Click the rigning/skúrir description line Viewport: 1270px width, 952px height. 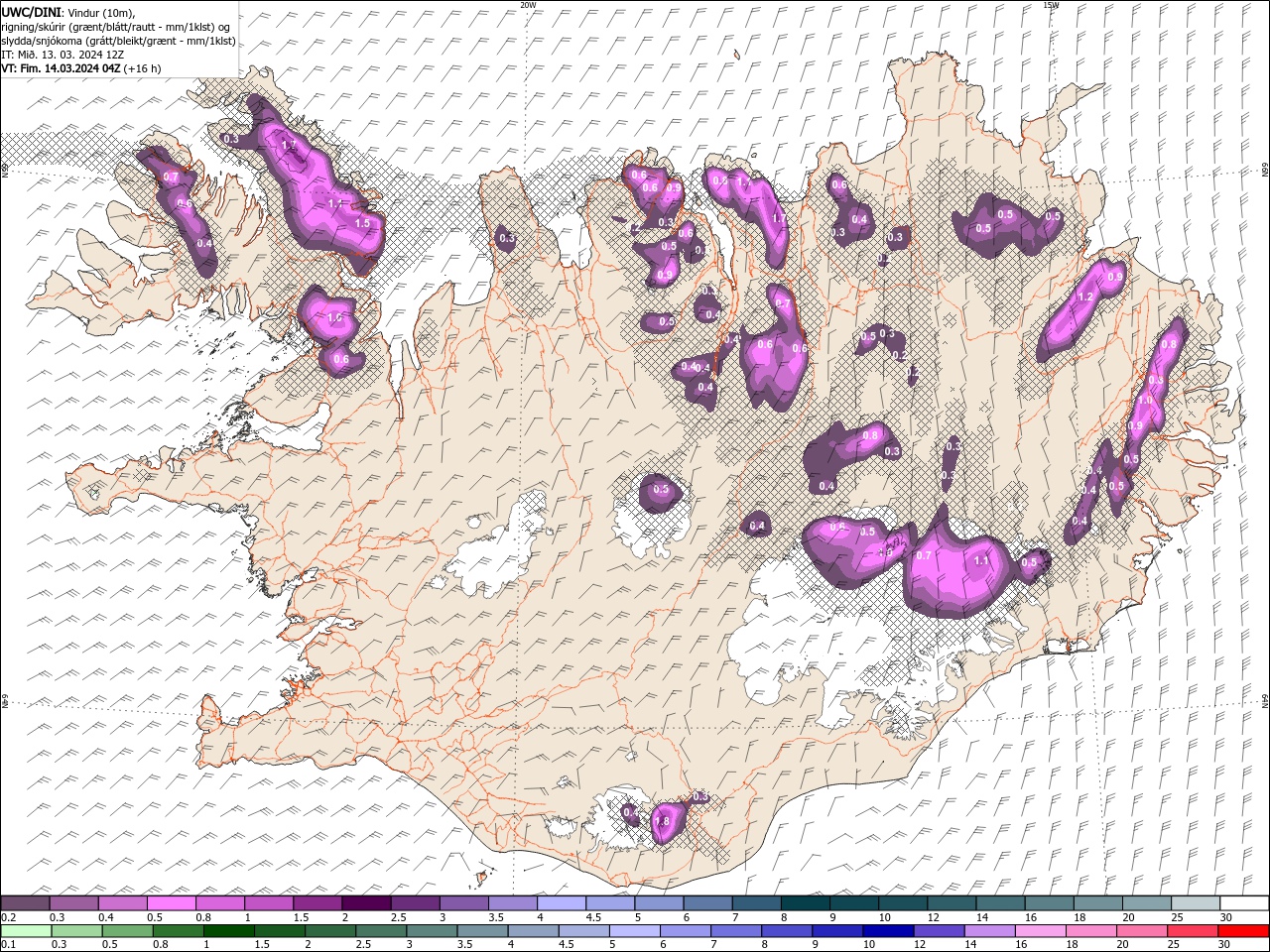click(116, 26)
